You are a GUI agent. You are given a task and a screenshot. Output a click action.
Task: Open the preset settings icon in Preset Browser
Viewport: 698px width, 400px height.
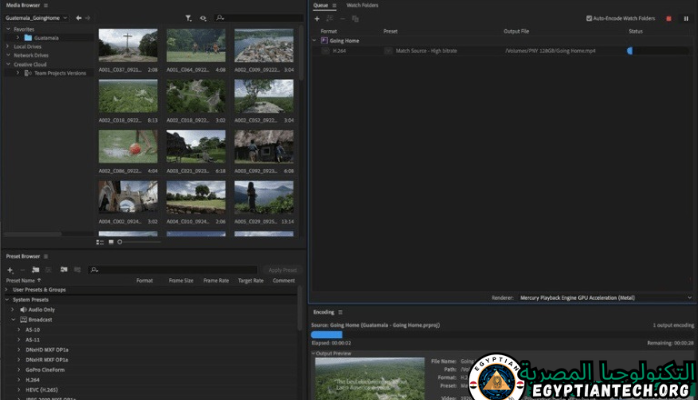click(x=49, y=270)
